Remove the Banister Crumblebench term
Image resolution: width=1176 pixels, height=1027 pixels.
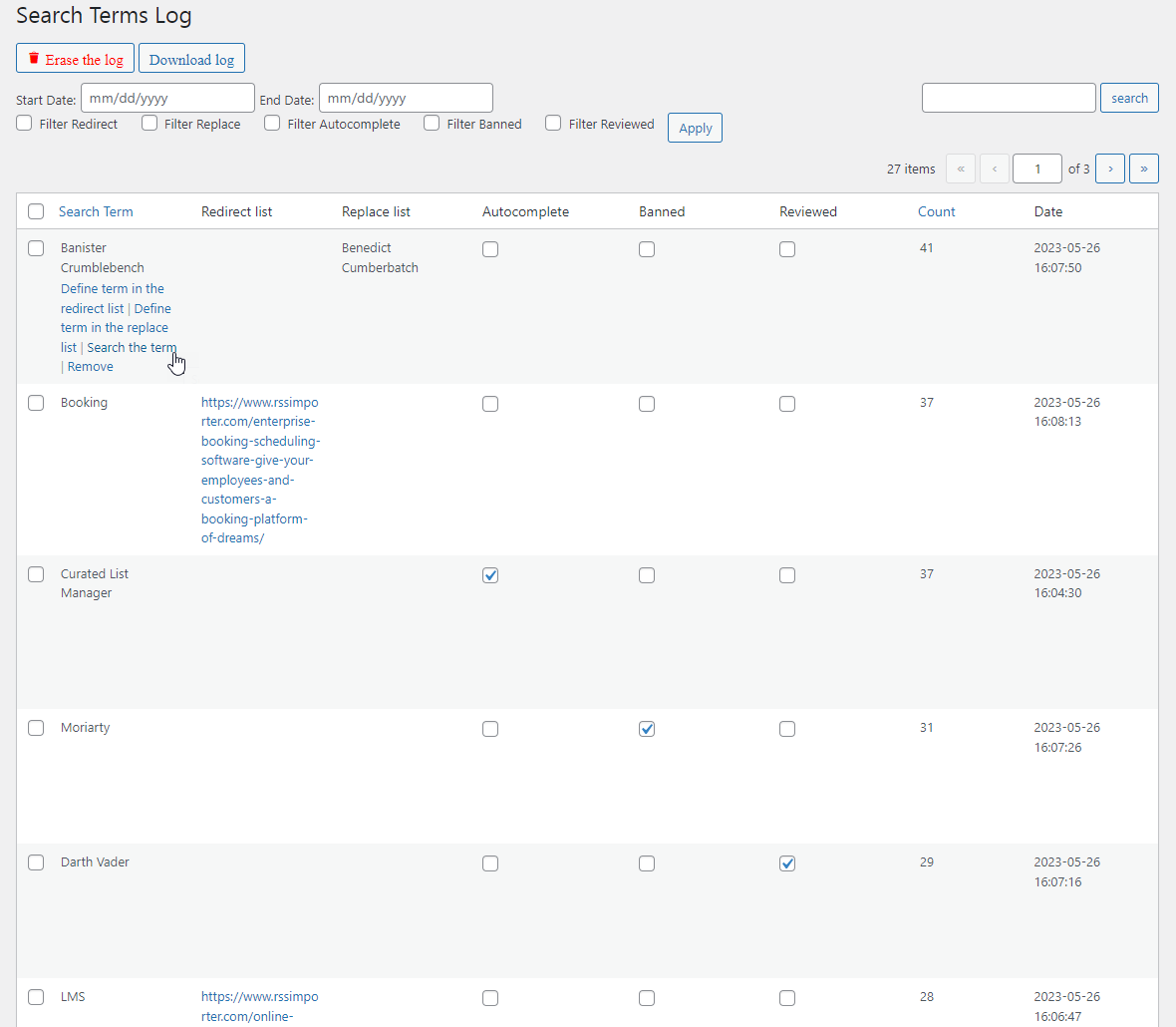pos(91,367)
